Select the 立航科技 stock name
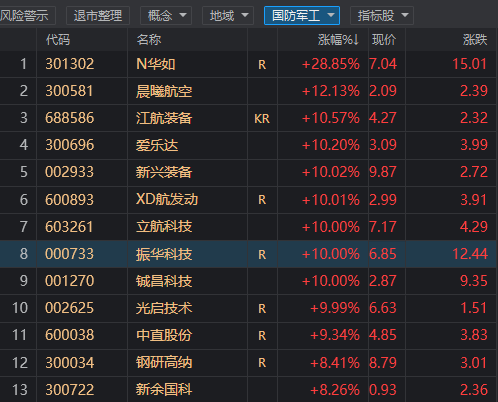The height and width of the screenshot is (402, 498). coord(164,227)
